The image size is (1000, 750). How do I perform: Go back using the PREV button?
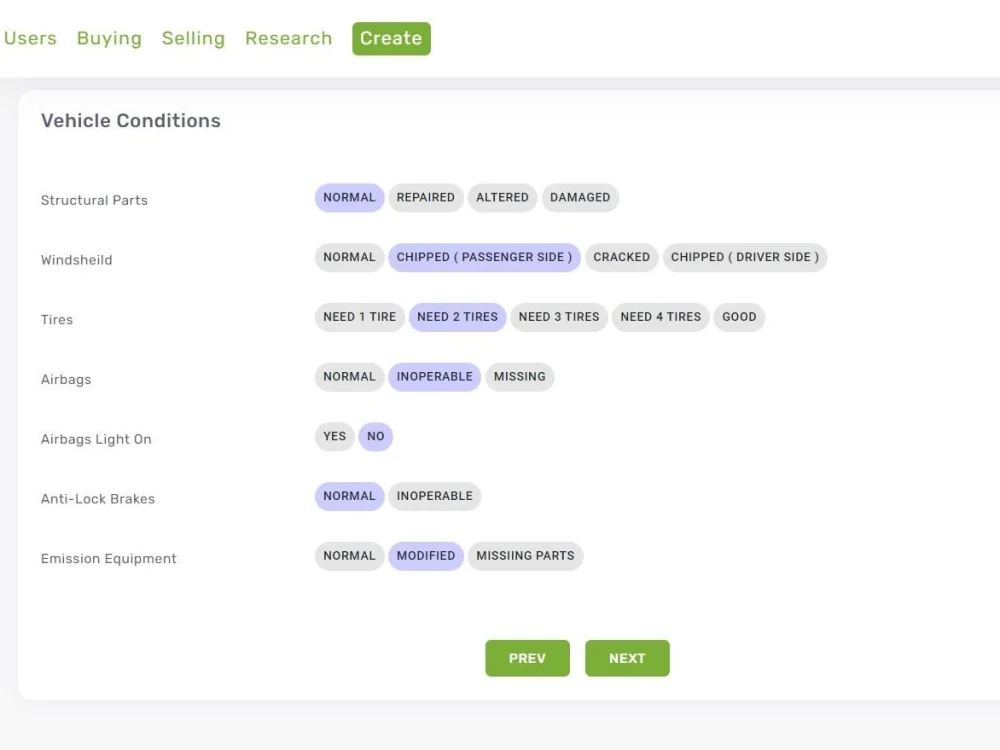[x=527, y=658]
